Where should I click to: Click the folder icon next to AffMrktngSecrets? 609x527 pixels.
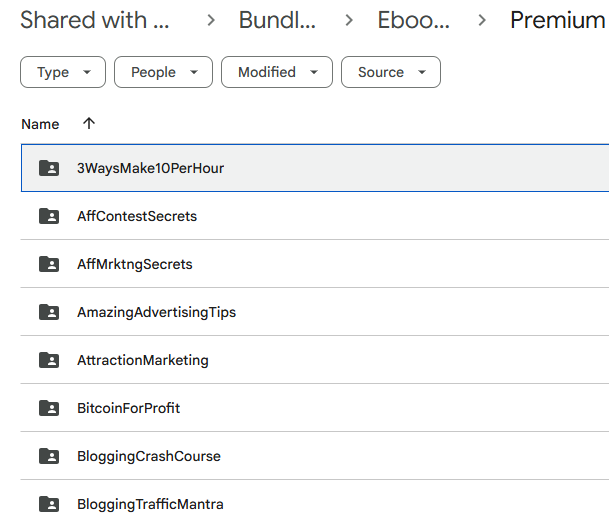click(48, 264)
